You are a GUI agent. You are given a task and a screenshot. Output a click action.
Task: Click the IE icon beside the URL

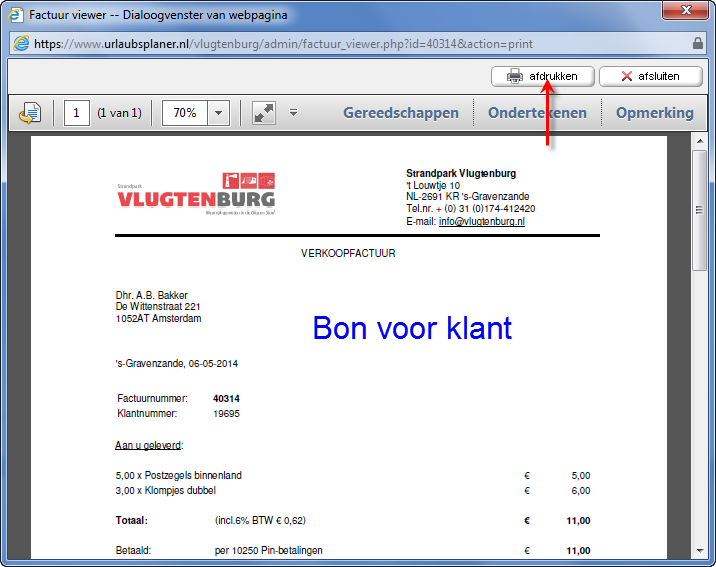click(19, 44)
